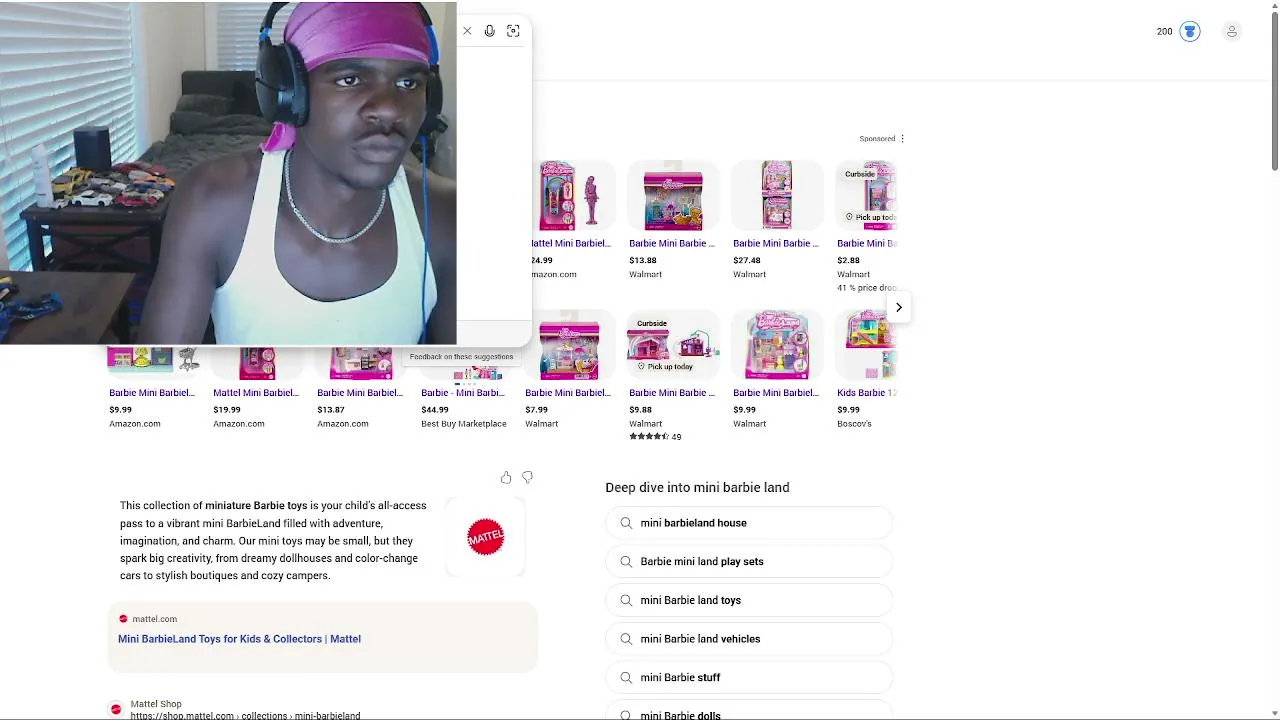
Task: Clear the search box with the X icon
Action: pyautogui.click(x=467, y=31)
